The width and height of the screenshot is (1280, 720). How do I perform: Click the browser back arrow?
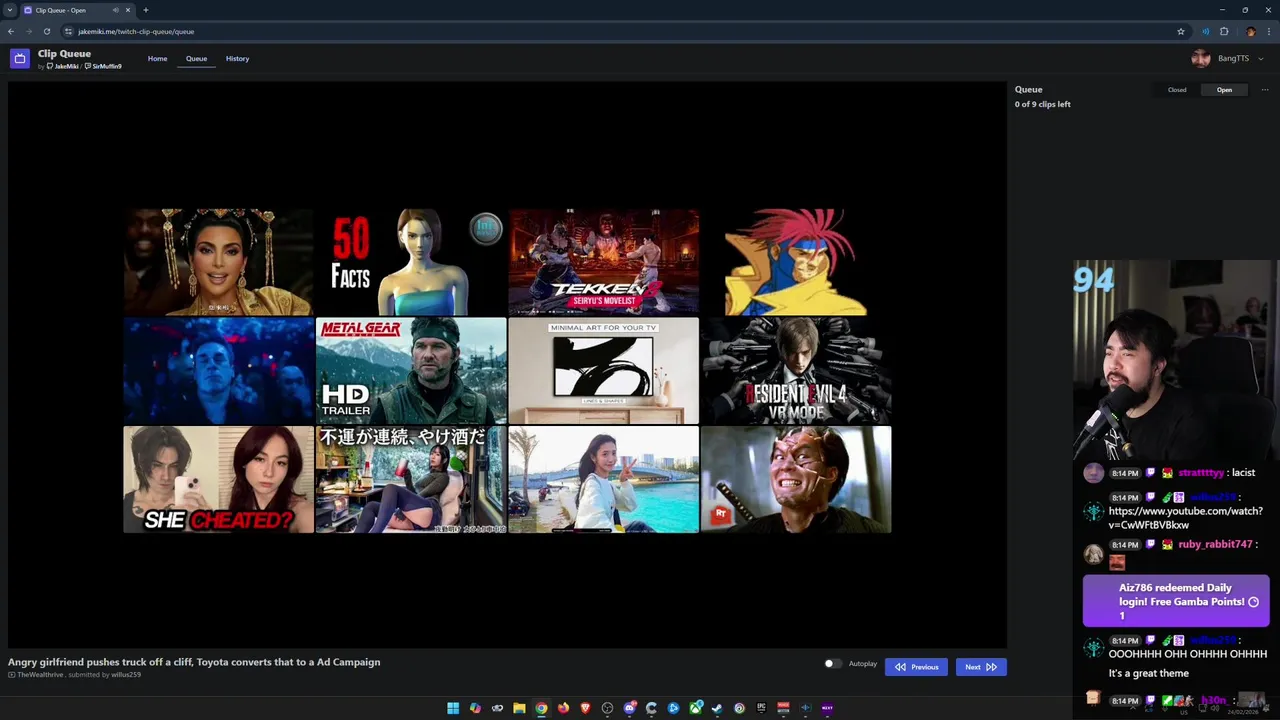click(11, 31)
